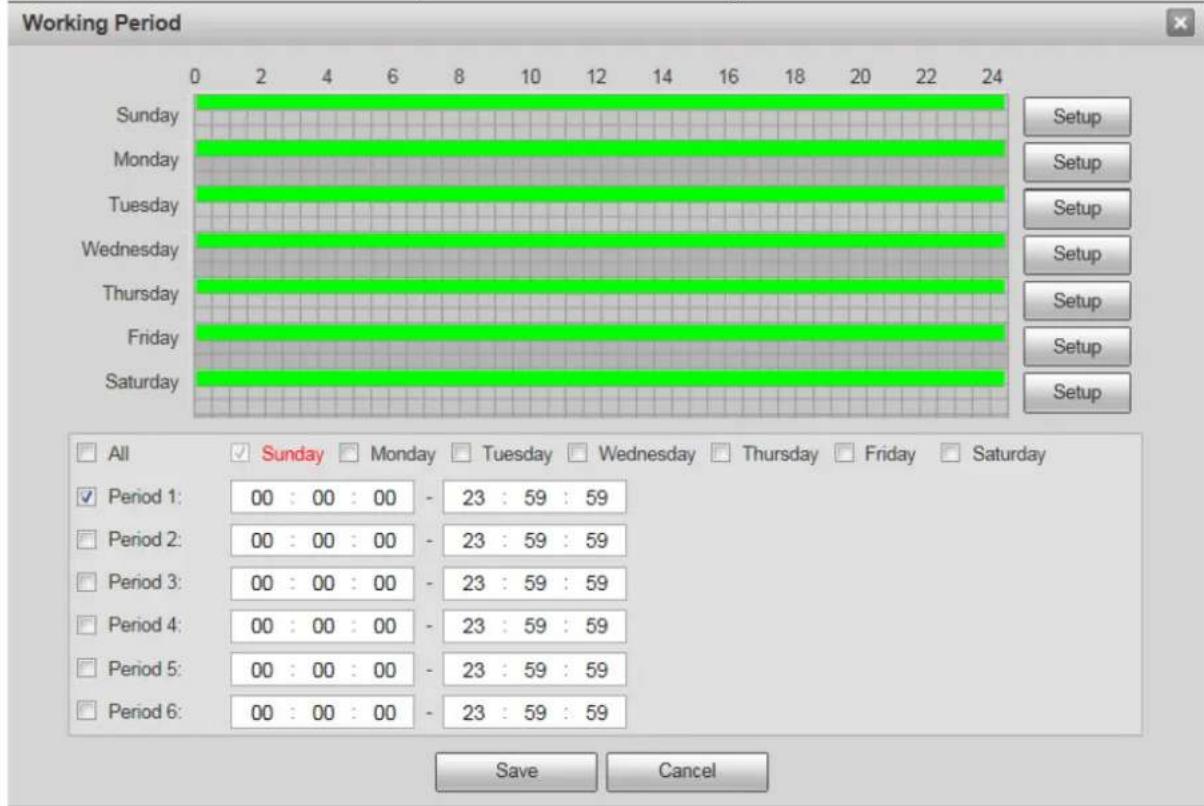The height and width of the screenshot is (806, 1204).
Task: Enable the Period 6 checkbox
Action: coord(85,712)
